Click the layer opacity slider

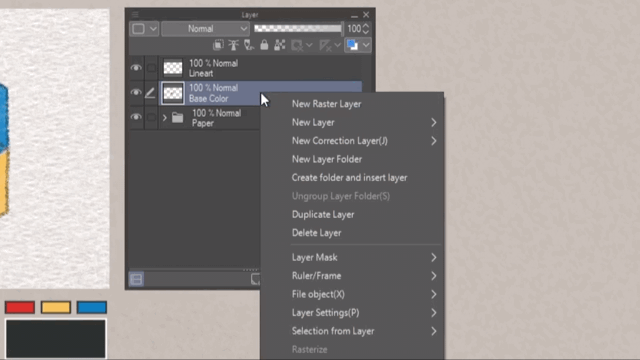click(298, 29)
